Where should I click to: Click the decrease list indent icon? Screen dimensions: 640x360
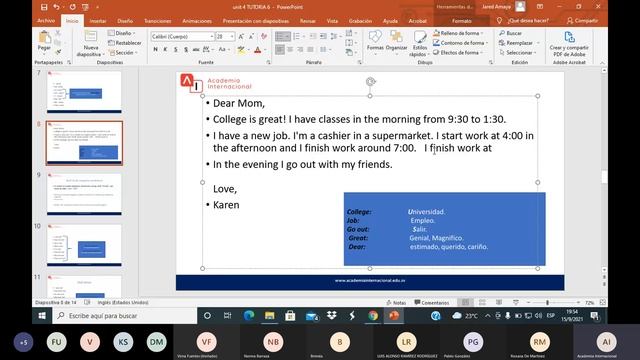click(x=313, y=36)
